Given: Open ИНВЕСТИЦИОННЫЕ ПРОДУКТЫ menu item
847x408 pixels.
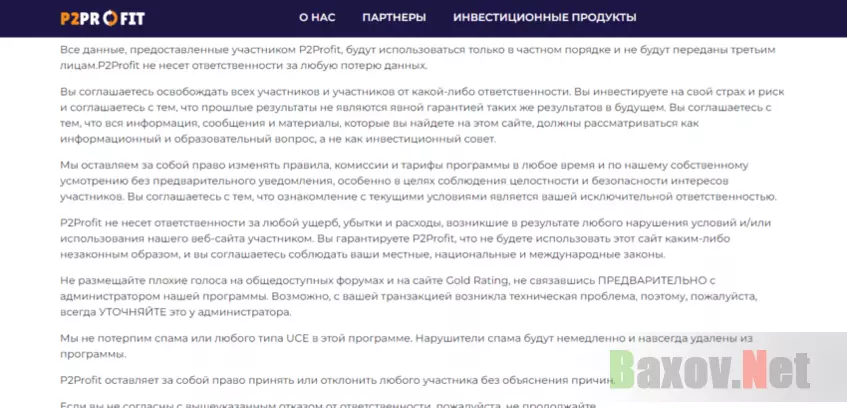Looking at the screenshot, I should coord(544,18).
